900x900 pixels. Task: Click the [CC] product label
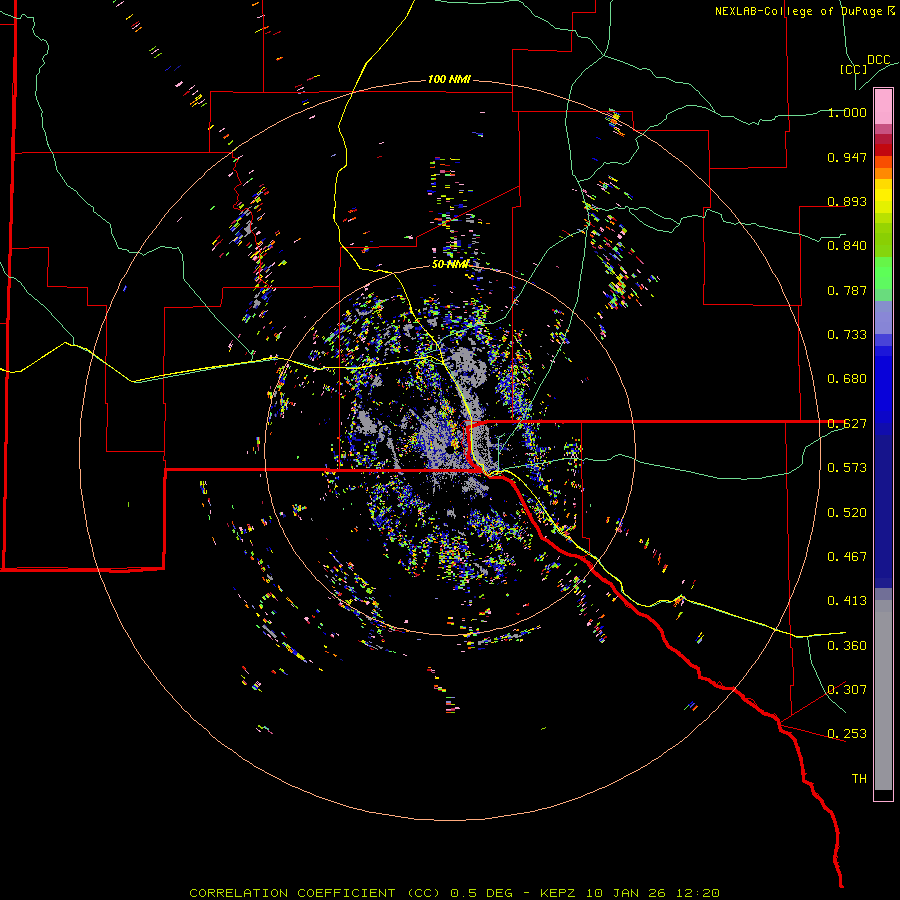click(x=853, y=69)
